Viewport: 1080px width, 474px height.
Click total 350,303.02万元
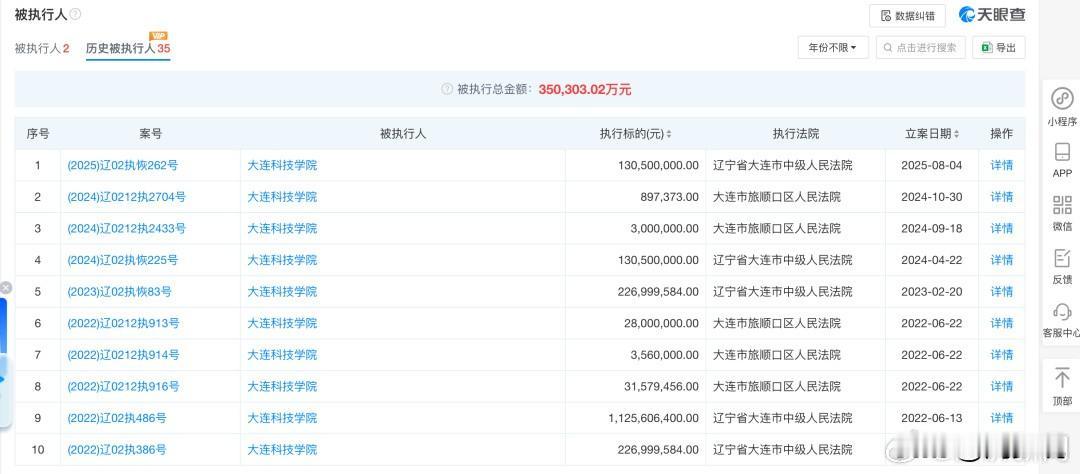(x=585, y=90)
